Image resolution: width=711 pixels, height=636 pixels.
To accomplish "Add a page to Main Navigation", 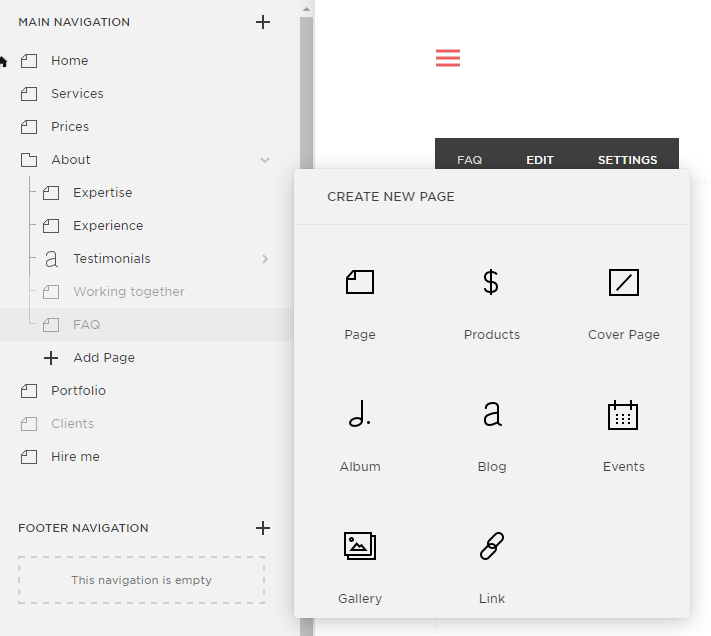I will pos(263,22).
